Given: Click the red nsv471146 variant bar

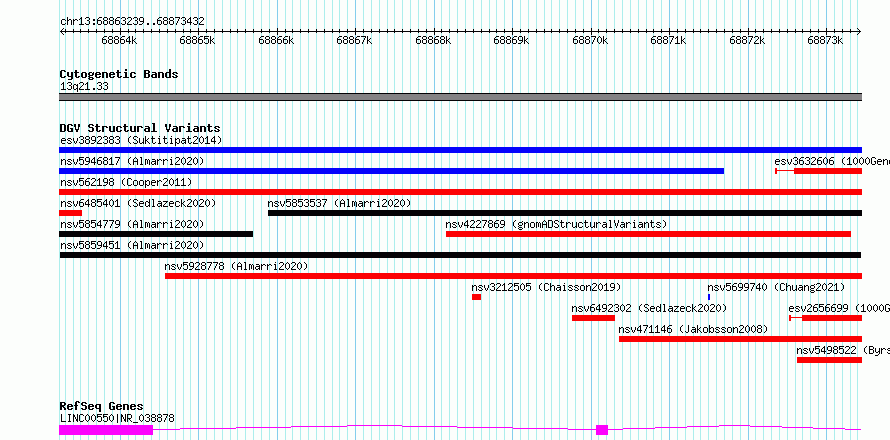Looking at the screenshot, I should tap(741, 339).
